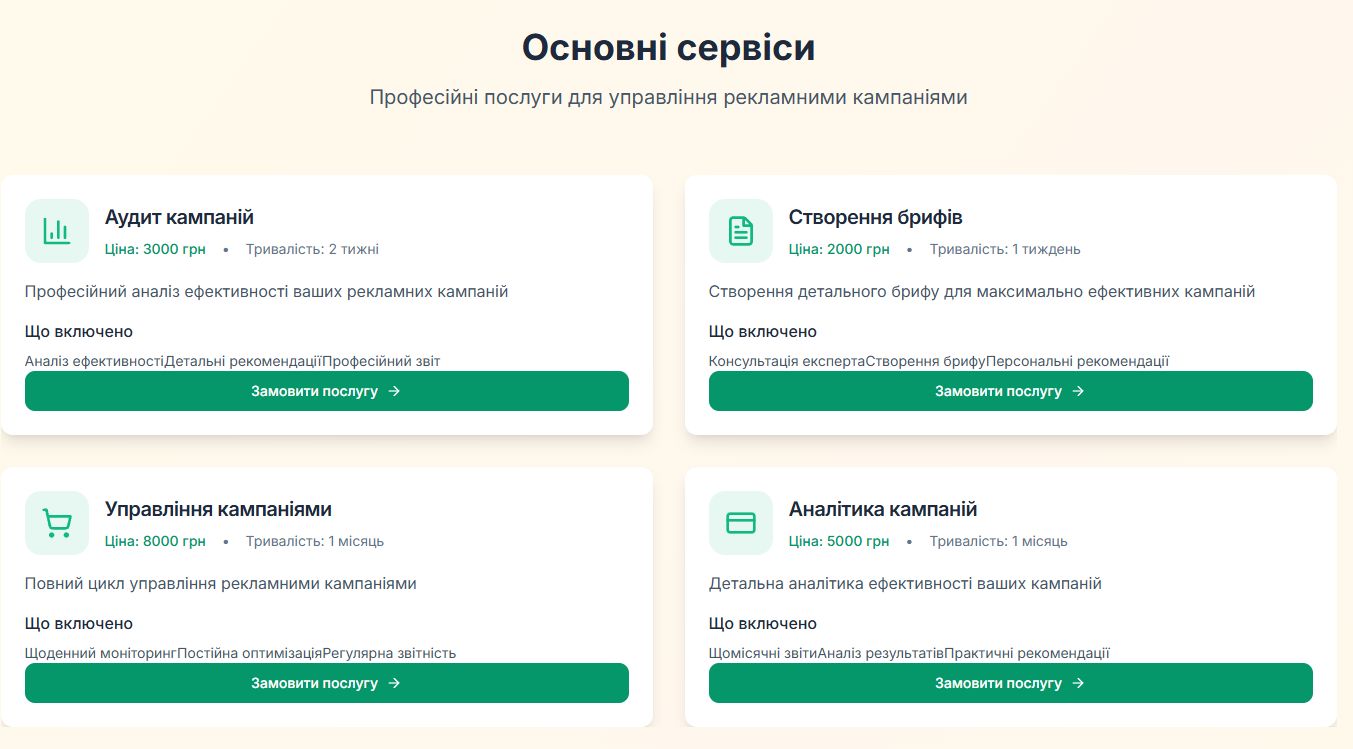Viewport: 1353px width, 749px height.
Task: Click the shopping cart icon for Управління кампаніями
Action: click(57, 523)
